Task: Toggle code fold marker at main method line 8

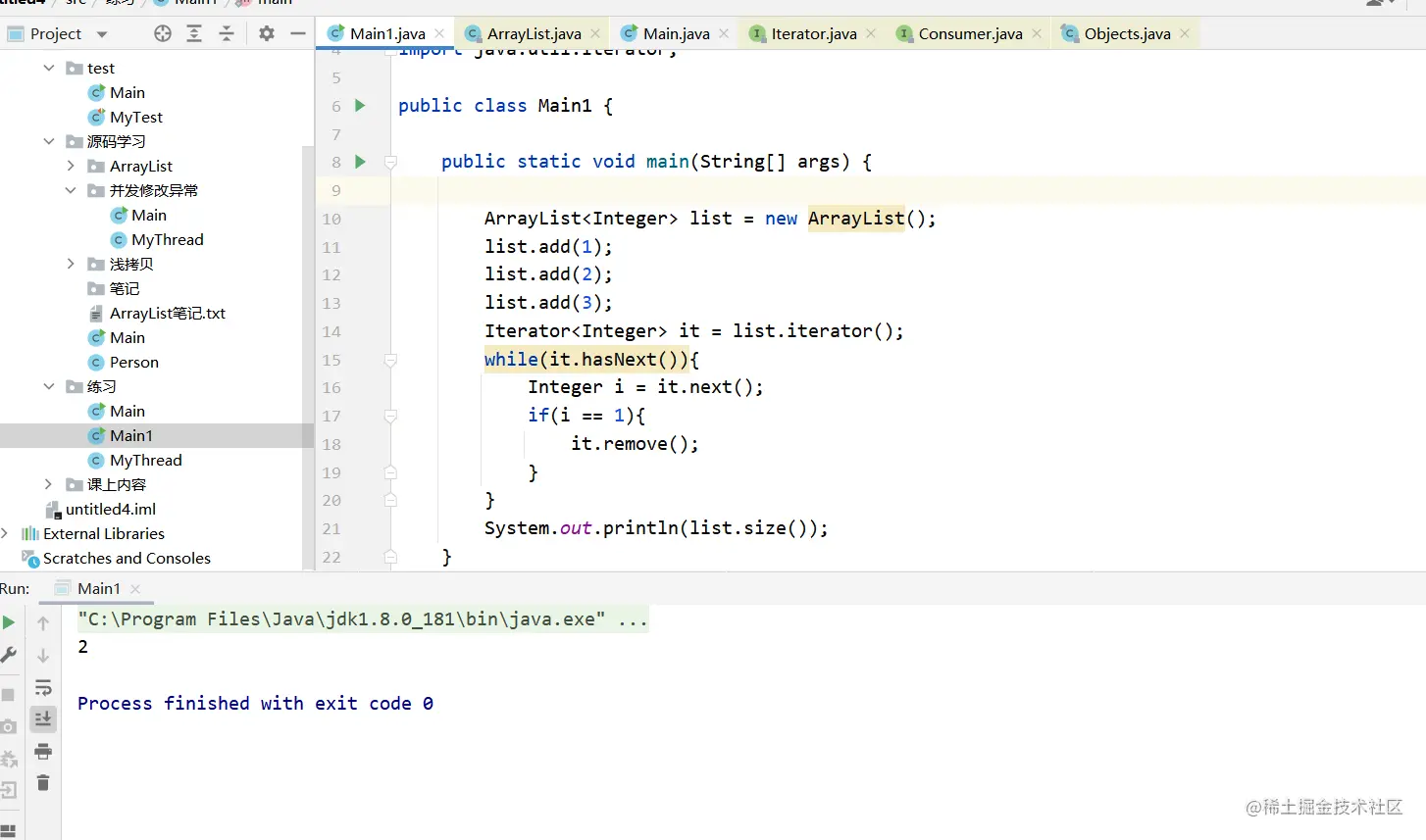Action: (x=390, y=163)
